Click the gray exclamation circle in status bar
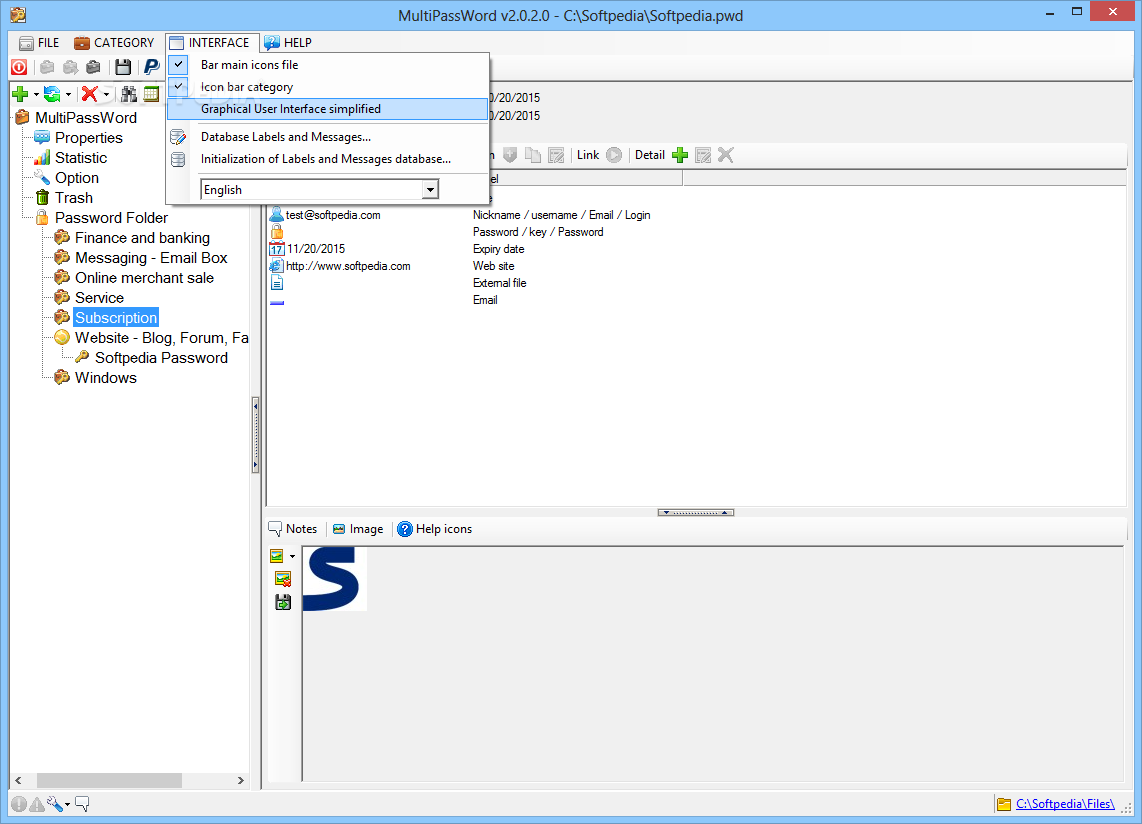Image resolution: width=1142 pixels, height=824 pixels. point(18,804)
